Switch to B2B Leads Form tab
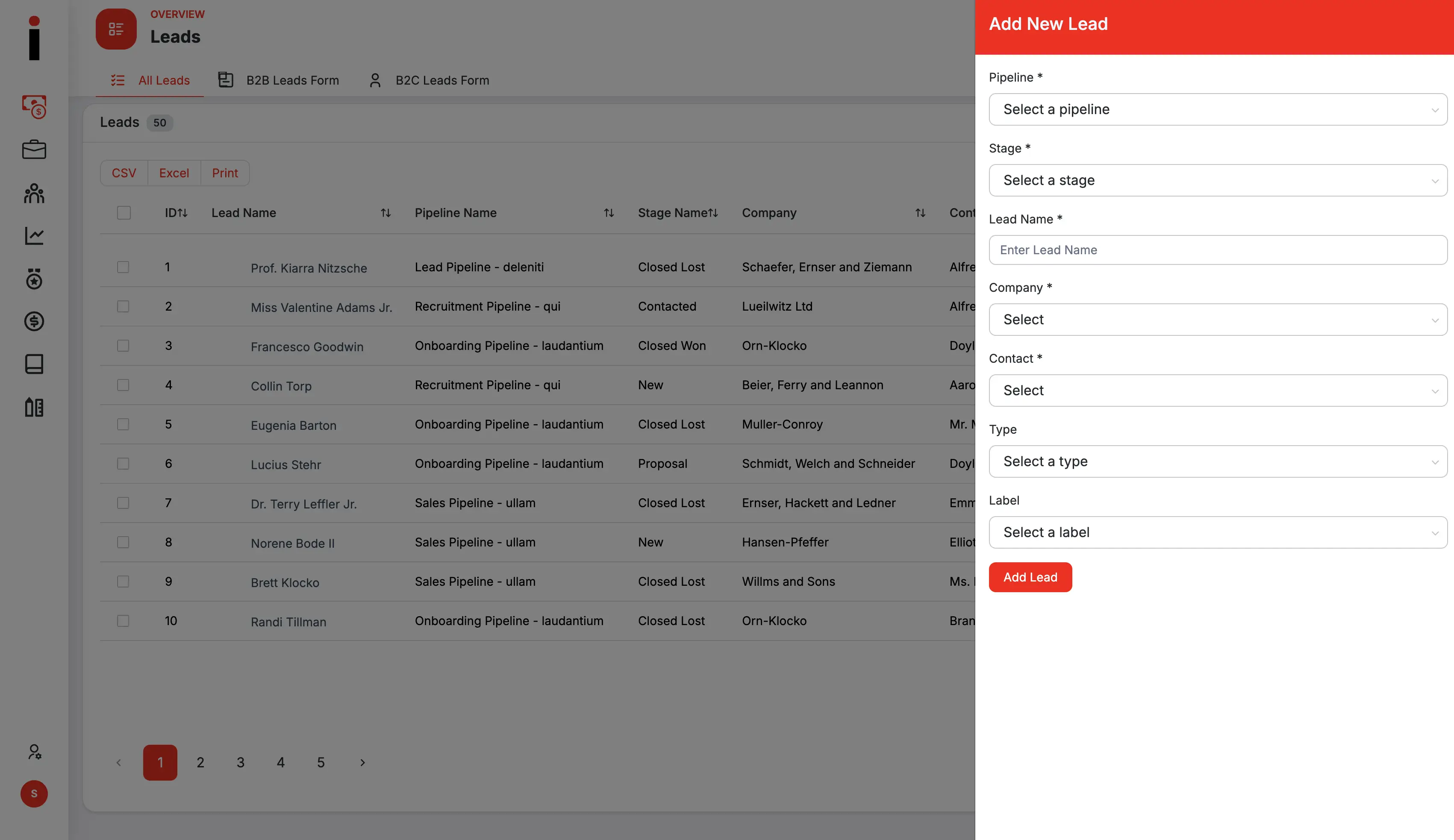 (x=279, y=81)
